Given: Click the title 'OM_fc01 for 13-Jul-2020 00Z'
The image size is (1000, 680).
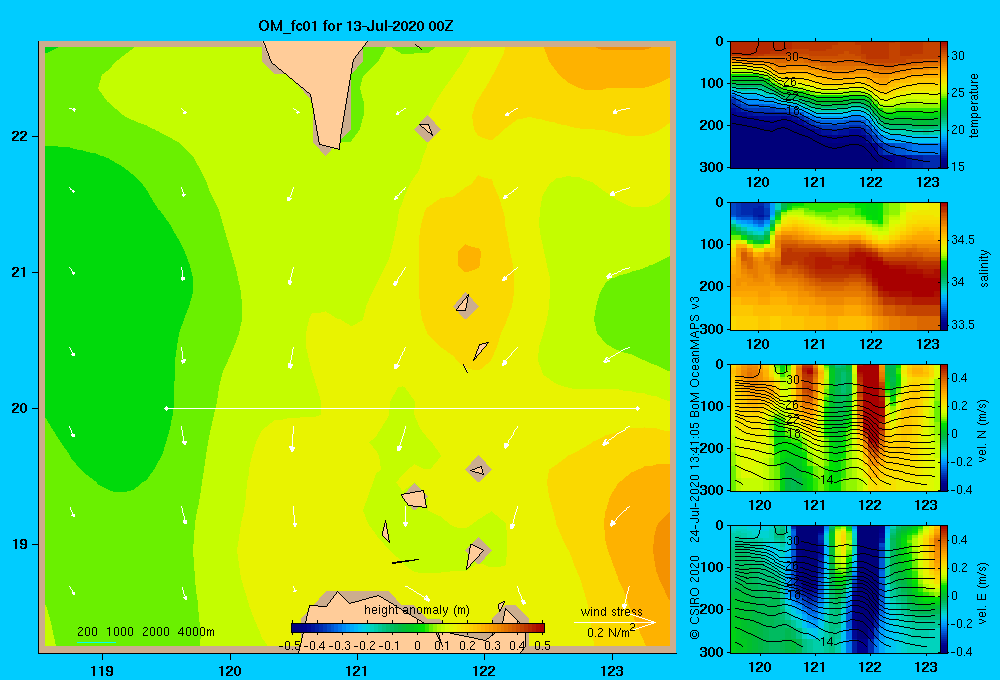Looking at the screenshot, I should pos(355,26).
